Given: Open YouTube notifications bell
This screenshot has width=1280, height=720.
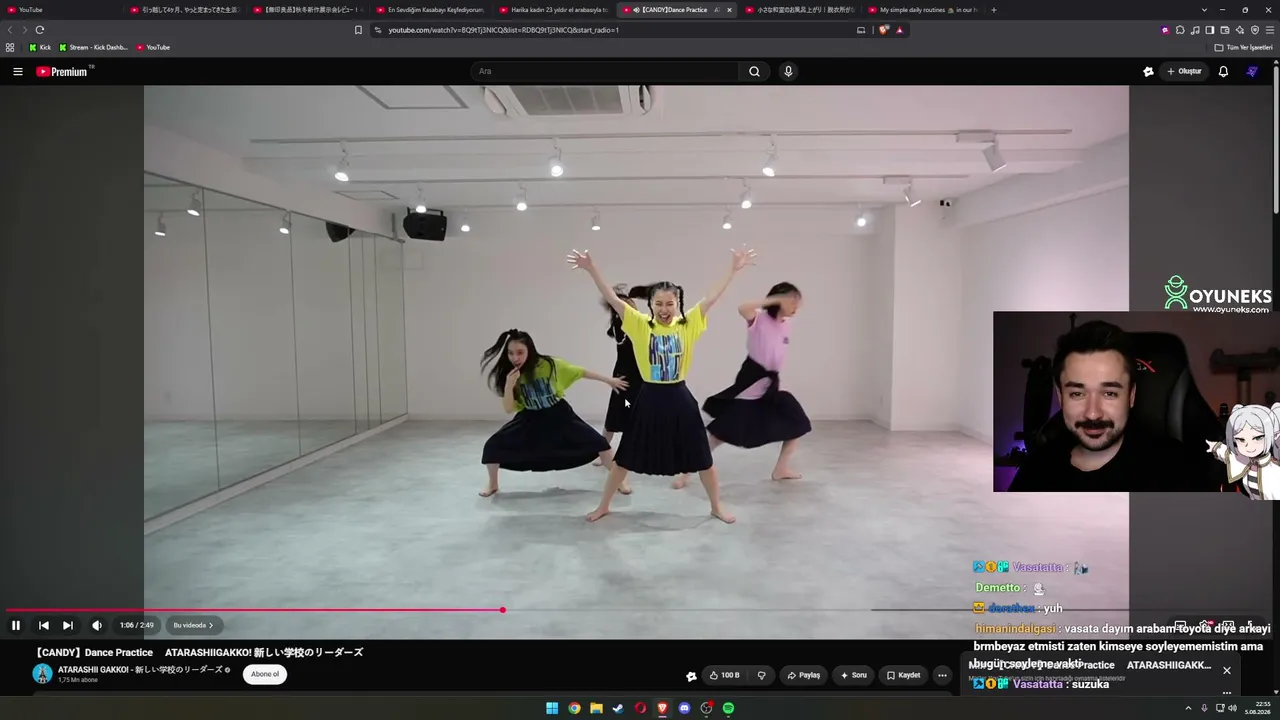Looking at the screenshot, I should point(1223,71).
